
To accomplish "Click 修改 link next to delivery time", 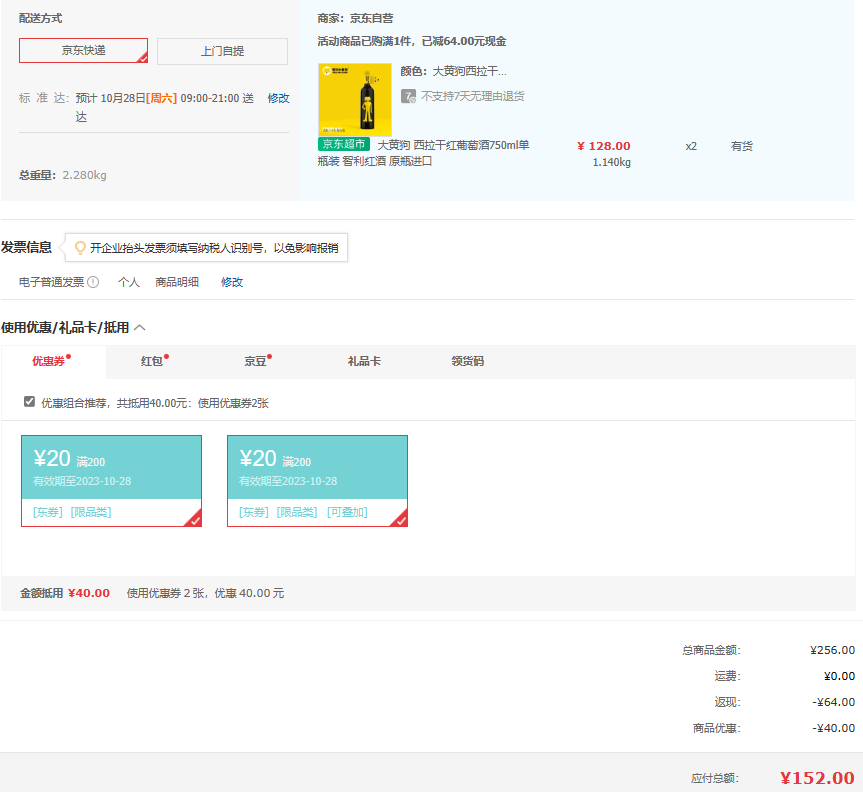I will tap(278, 98).
